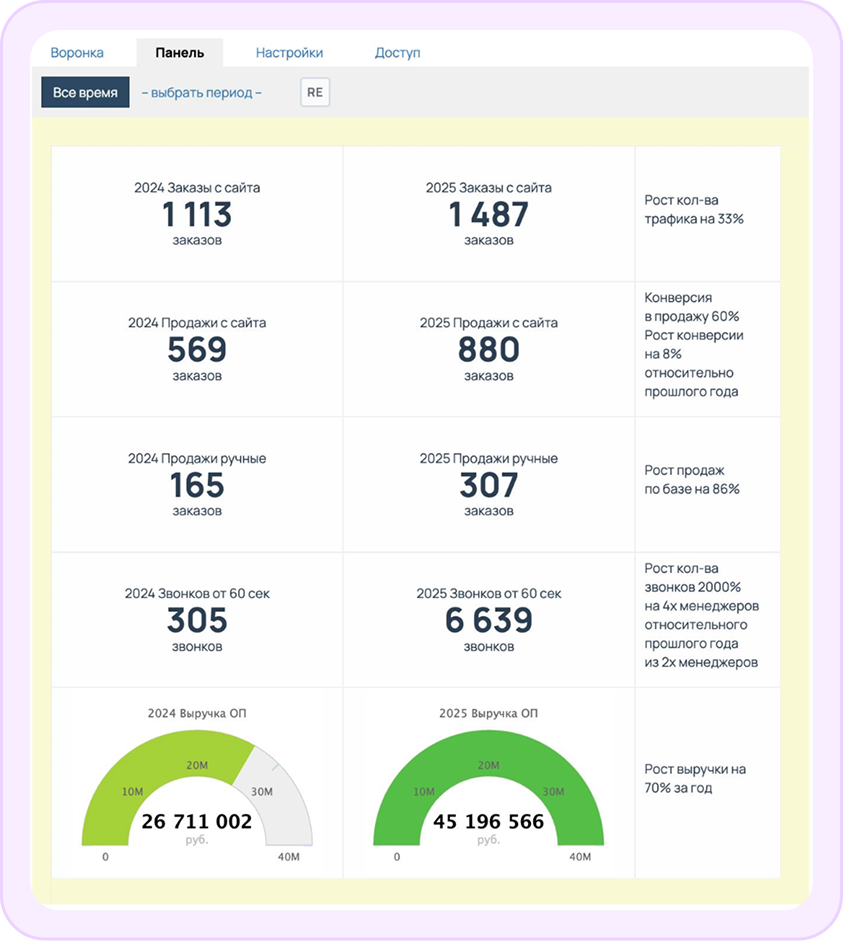
Task: Select the Рост выручки на 70% note
Action: [695, 778]
